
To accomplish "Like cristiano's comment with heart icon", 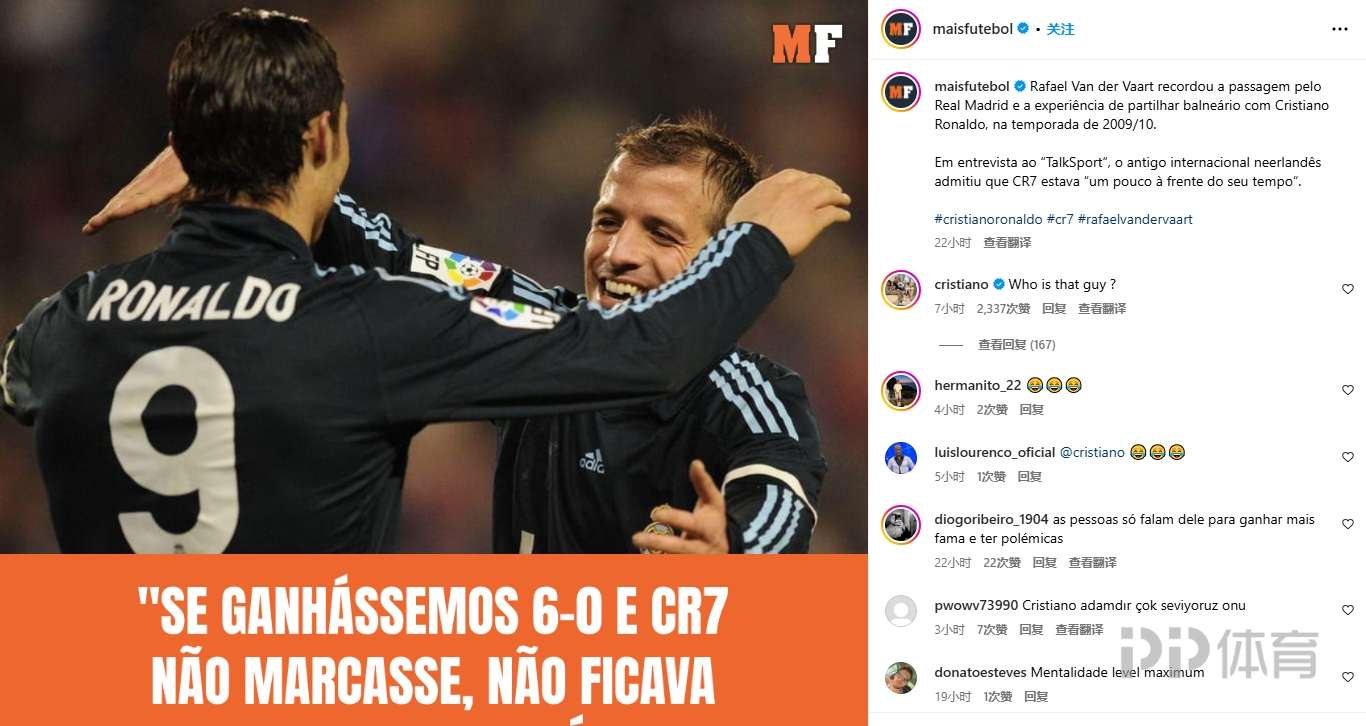I will pyautogui.click(x=1348, y=289).
